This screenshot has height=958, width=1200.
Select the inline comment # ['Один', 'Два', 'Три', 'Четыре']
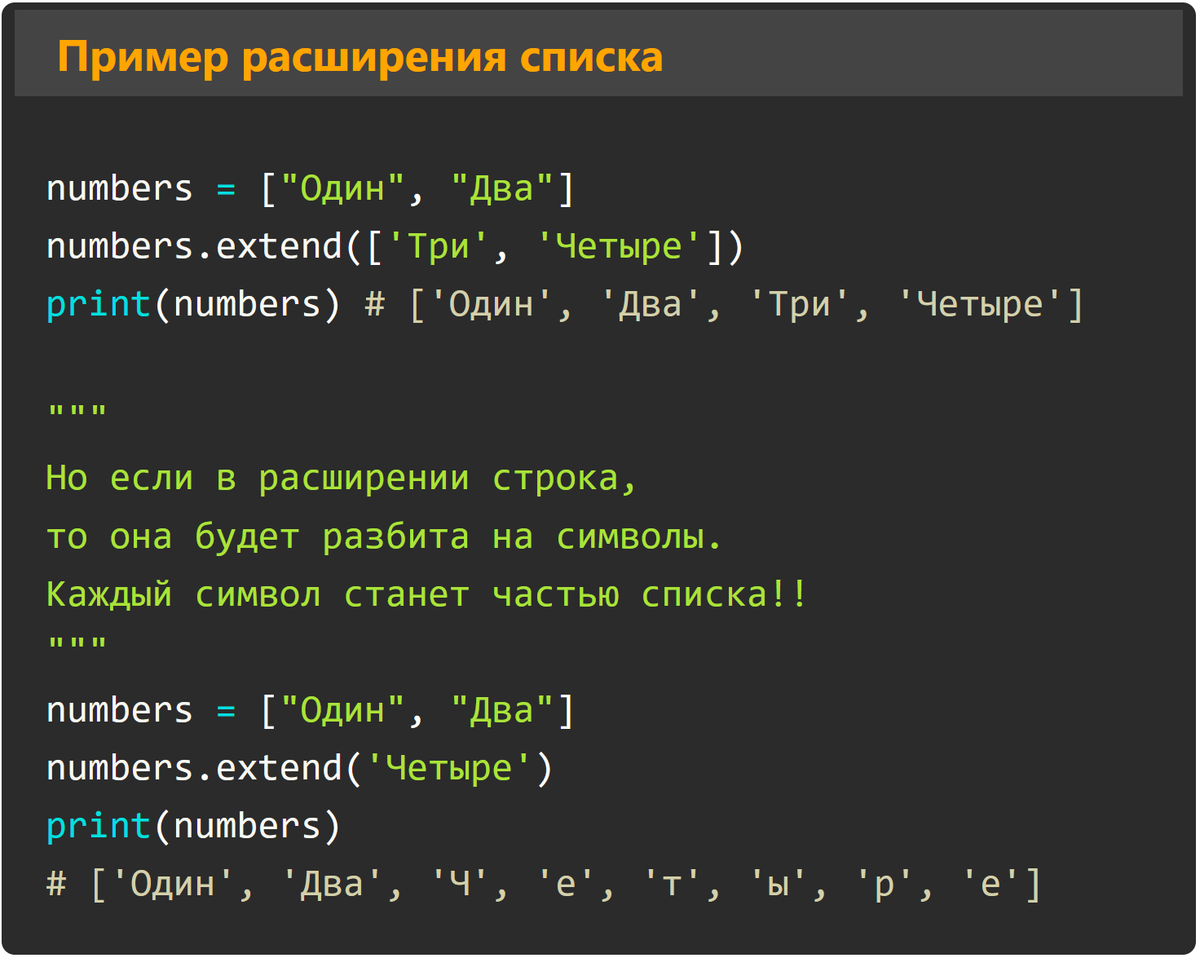(x=725, y=304)
